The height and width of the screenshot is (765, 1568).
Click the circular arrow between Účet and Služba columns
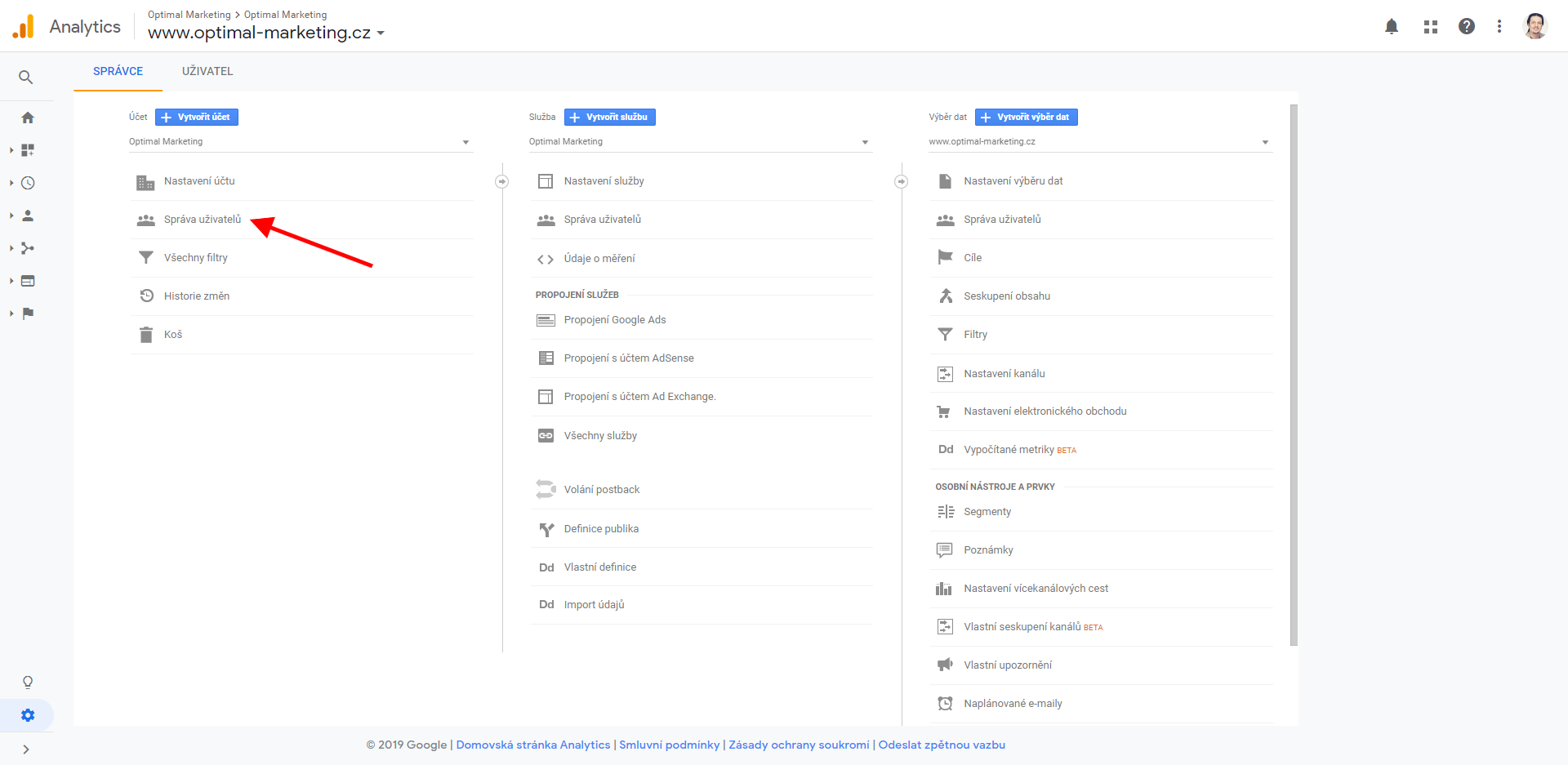[x=502, y=181]
